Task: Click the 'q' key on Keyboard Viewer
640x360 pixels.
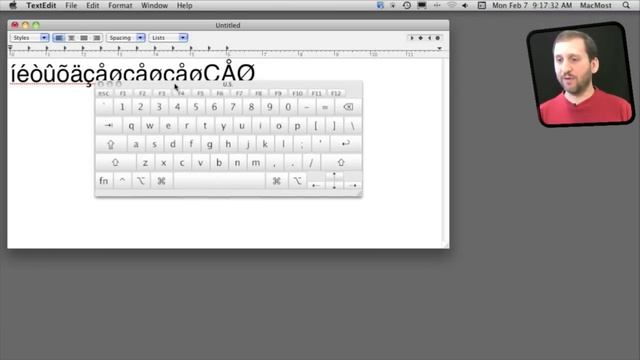Action: pyautogui.click(x=131, y=126)
